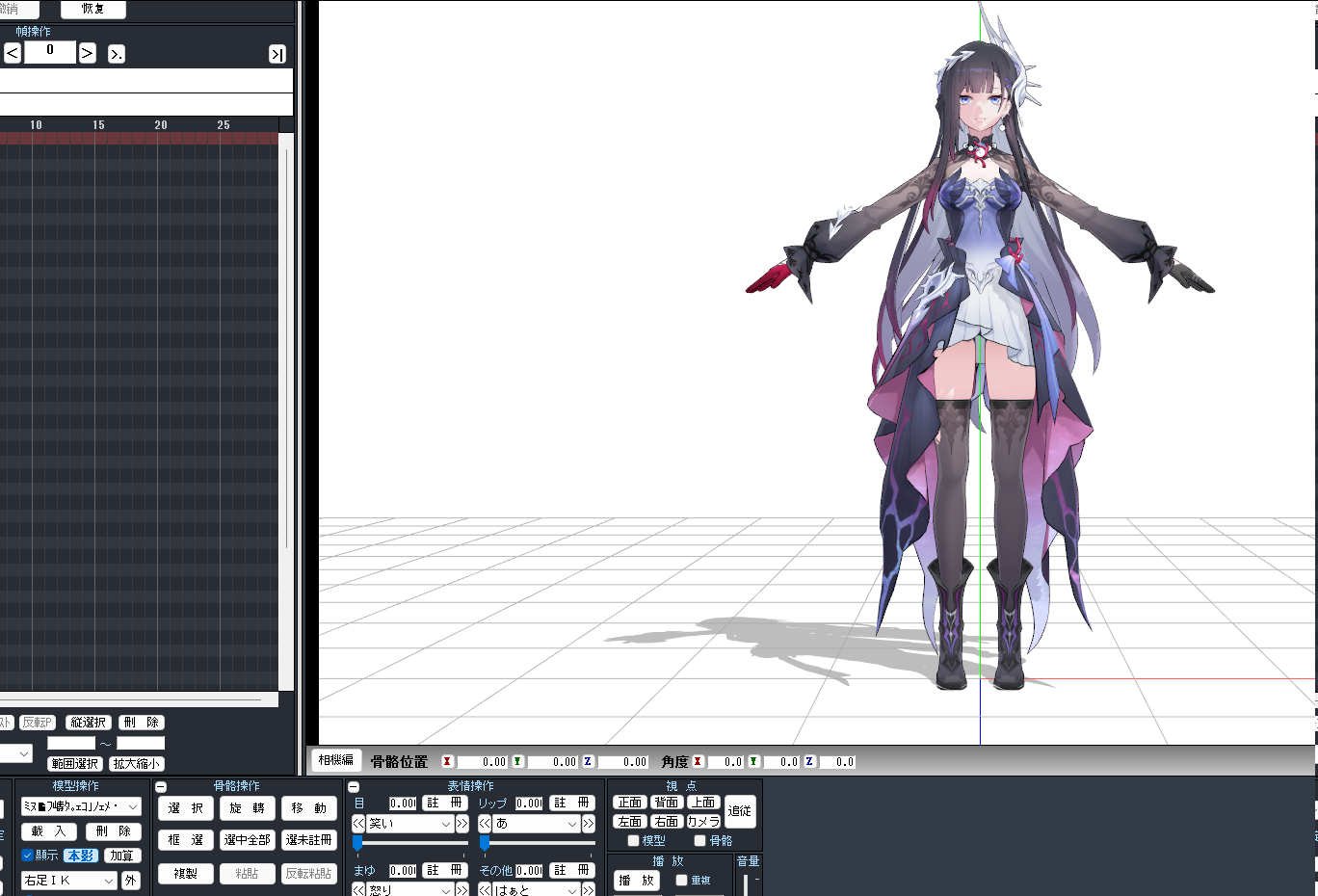Go to the previous frame with the < button
1318x896 pixels.
coord(13,53)
